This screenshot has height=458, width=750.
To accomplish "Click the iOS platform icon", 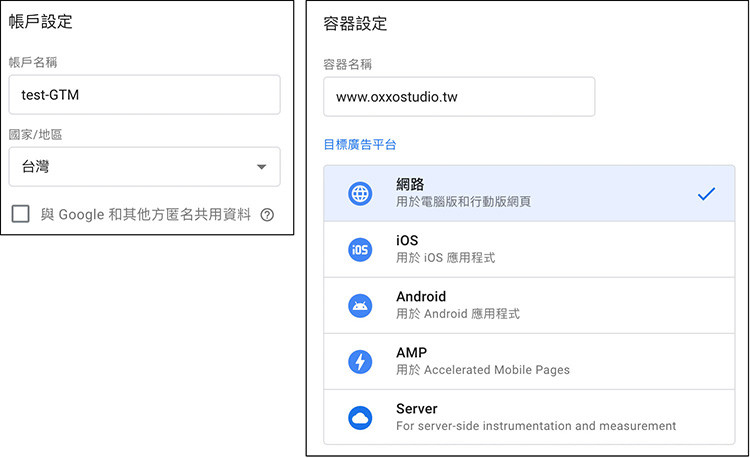I will (360, 250).
